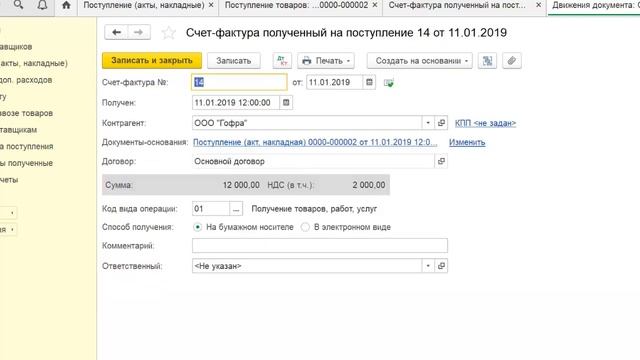Viewport: 640px width, 360px height.
Task: Click the Комментарий text field
Action: [320, 246]
